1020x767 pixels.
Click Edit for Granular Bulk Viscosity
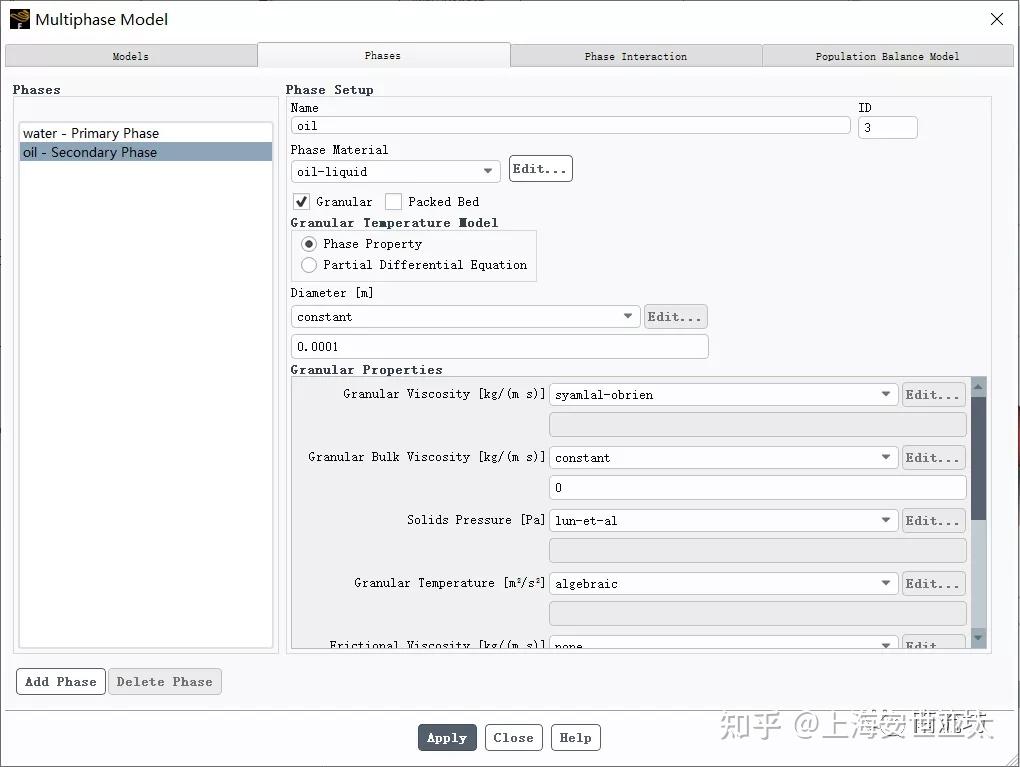point(933,458)
